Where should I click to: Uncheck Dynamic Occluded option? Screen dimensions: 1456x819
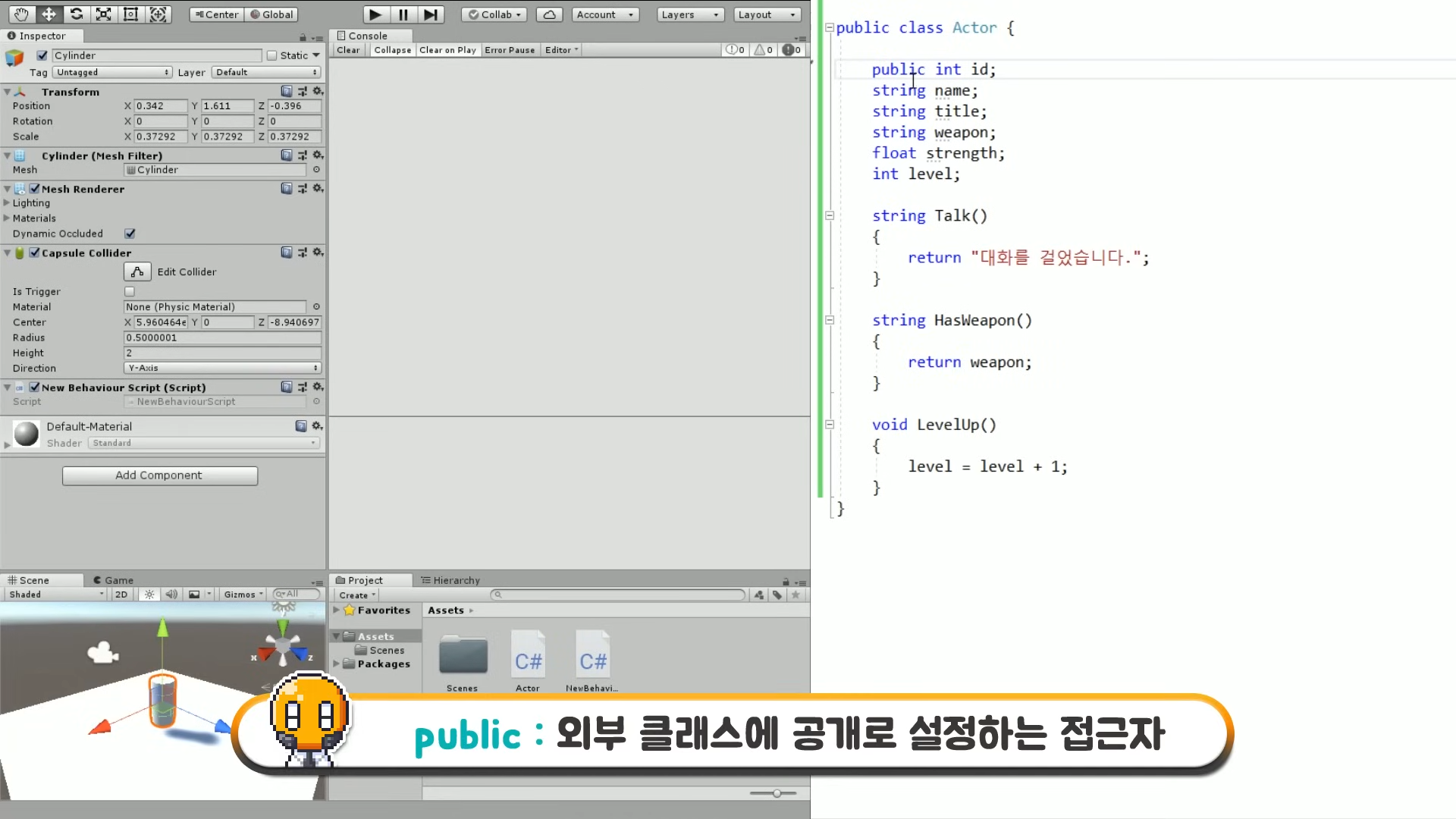(x=130, y=234)
